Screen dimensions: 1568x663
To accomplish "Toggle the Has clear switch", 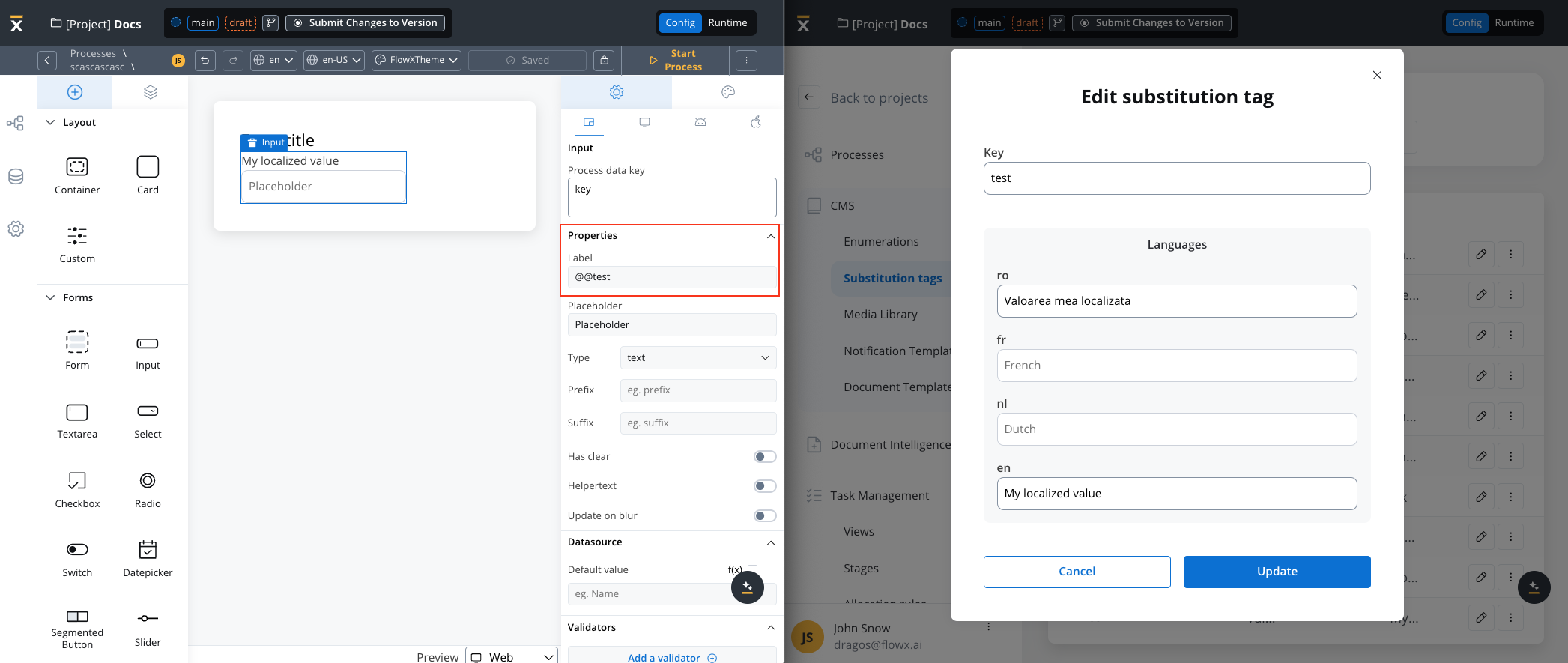I will 765,457.
